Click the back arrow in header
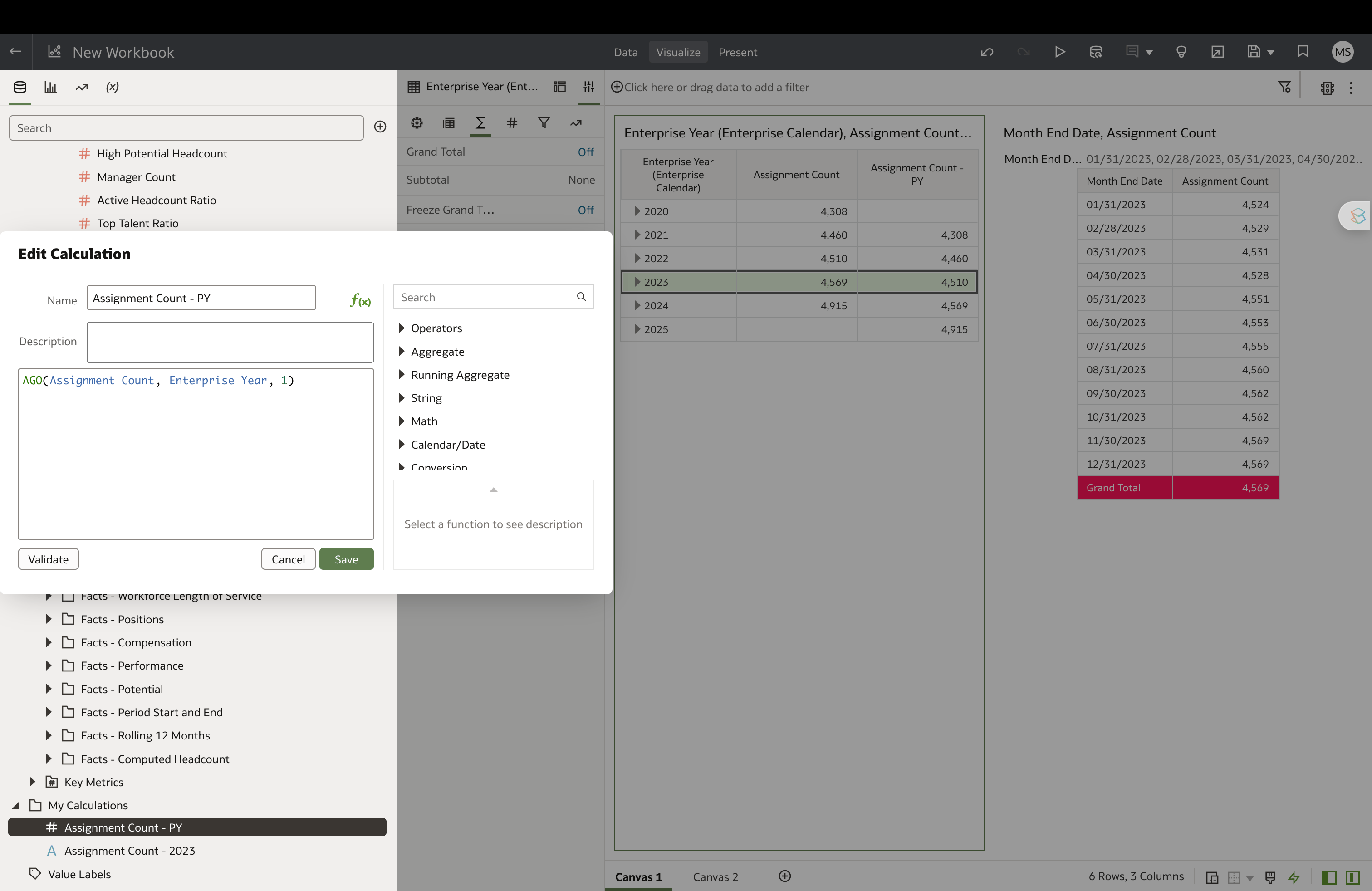 [15, 52]
